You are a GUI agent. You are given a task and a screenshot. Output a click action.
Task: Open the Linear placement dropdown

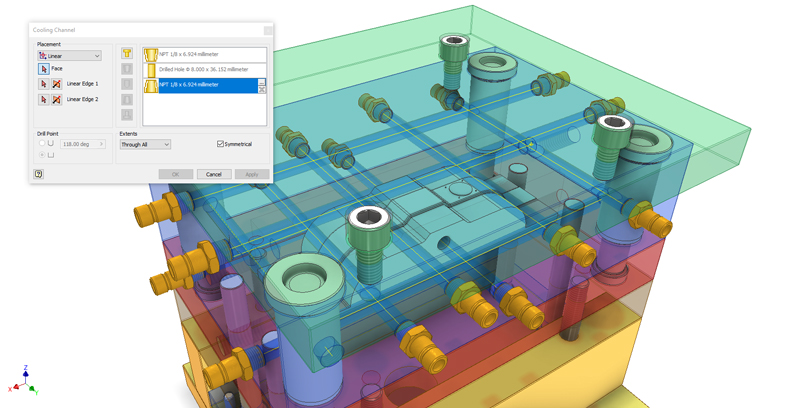[69, 56]
